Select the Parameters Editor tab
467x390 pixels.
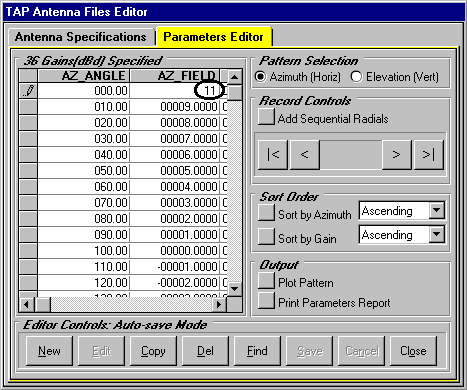[213, 37]
